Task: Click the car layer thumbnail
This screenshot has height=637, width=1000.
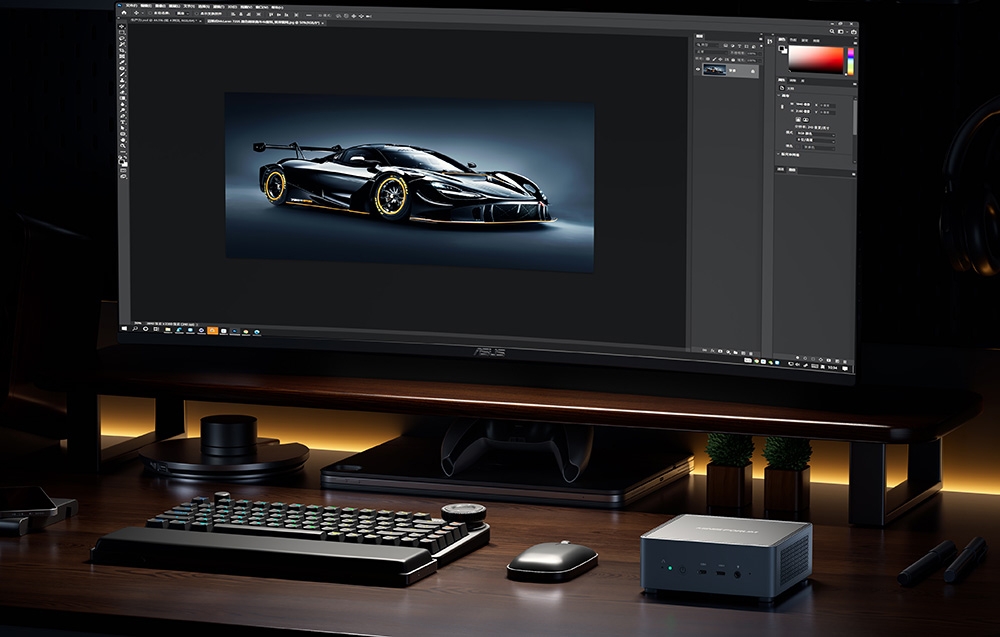Action: pos(714,69)
